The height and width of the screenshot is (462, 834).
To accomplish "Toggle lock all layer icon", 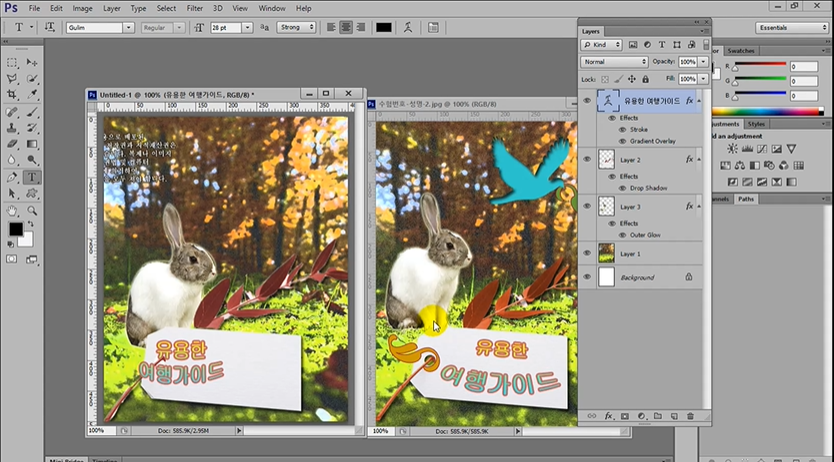I will 645,79.
